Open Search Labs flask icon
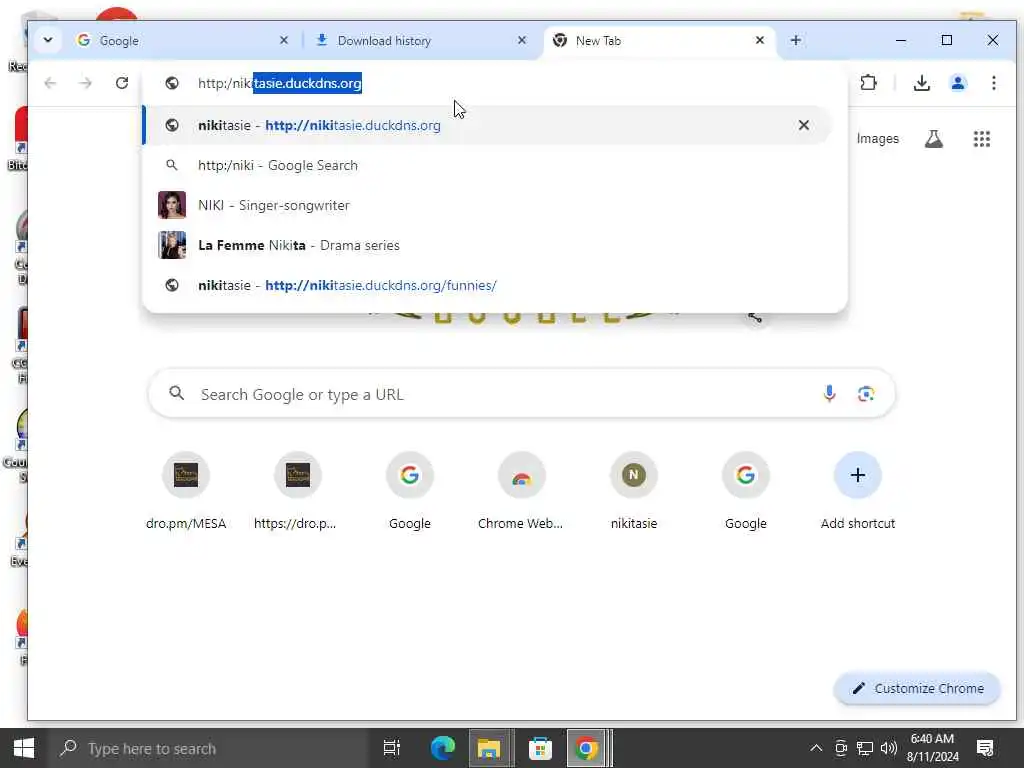The height and width of the screenshot is (768, 1024). pyautogui.click(x=933, y=138)
